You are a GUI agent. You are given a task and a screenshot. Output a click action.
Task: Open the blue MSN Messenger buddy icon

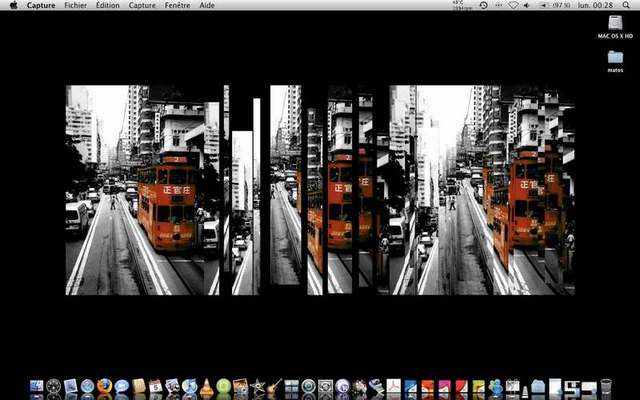coord(496,386)
